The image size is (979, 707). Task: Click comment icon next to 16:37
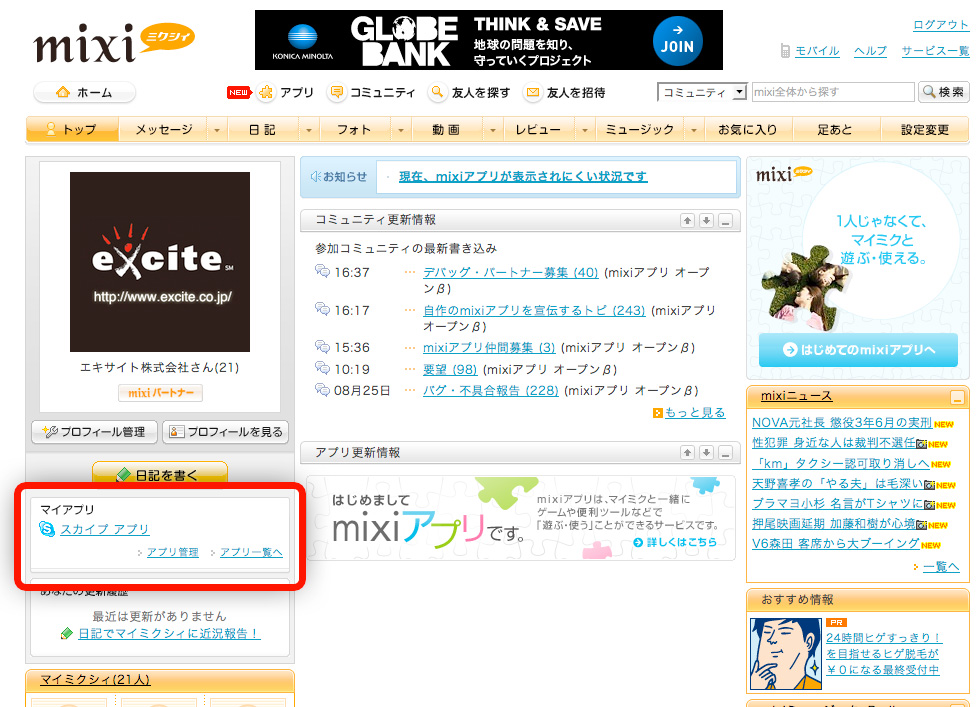tap(322, 271)
